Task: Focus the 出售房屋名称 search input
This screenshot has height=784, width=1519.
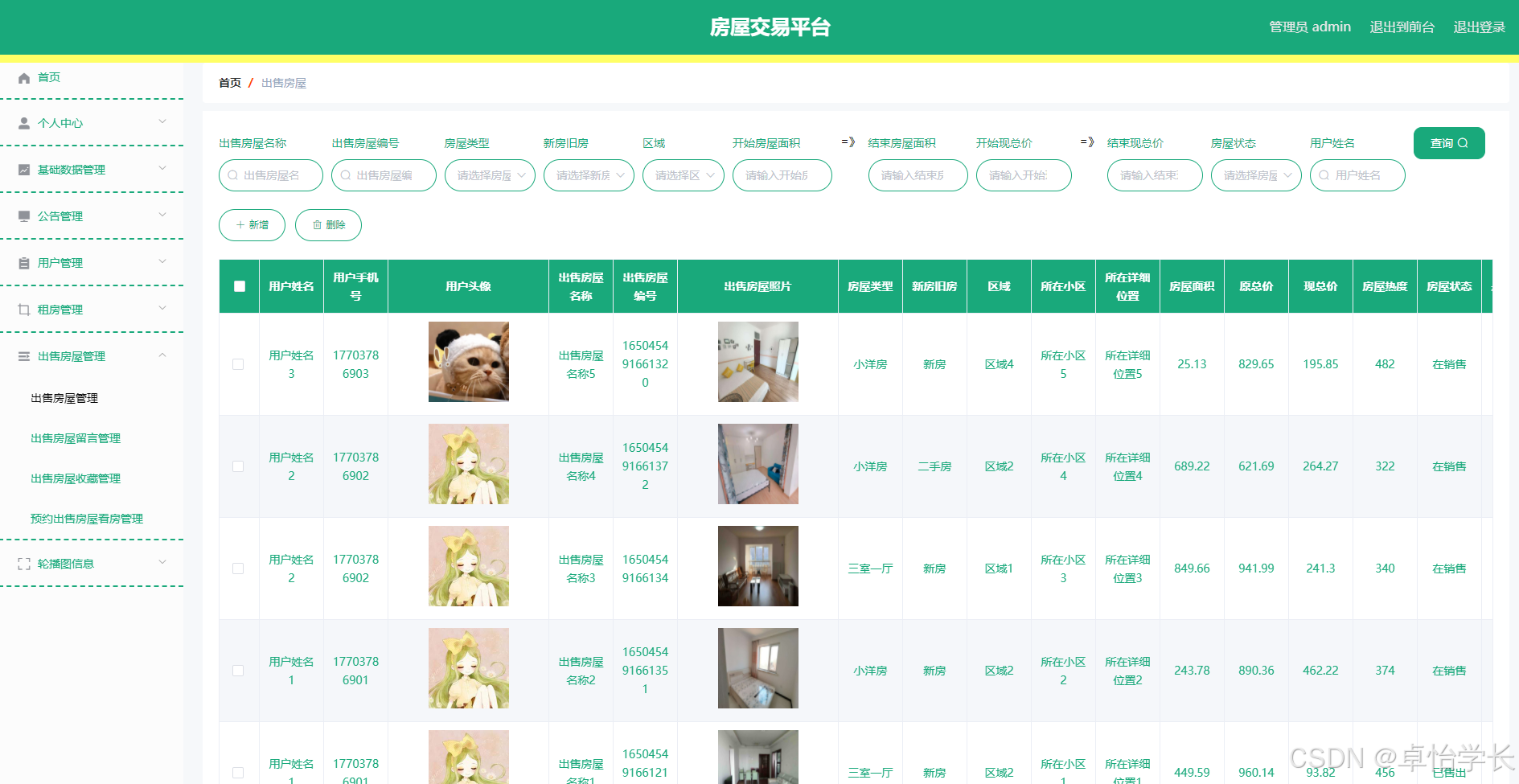Action: [271, 175]
